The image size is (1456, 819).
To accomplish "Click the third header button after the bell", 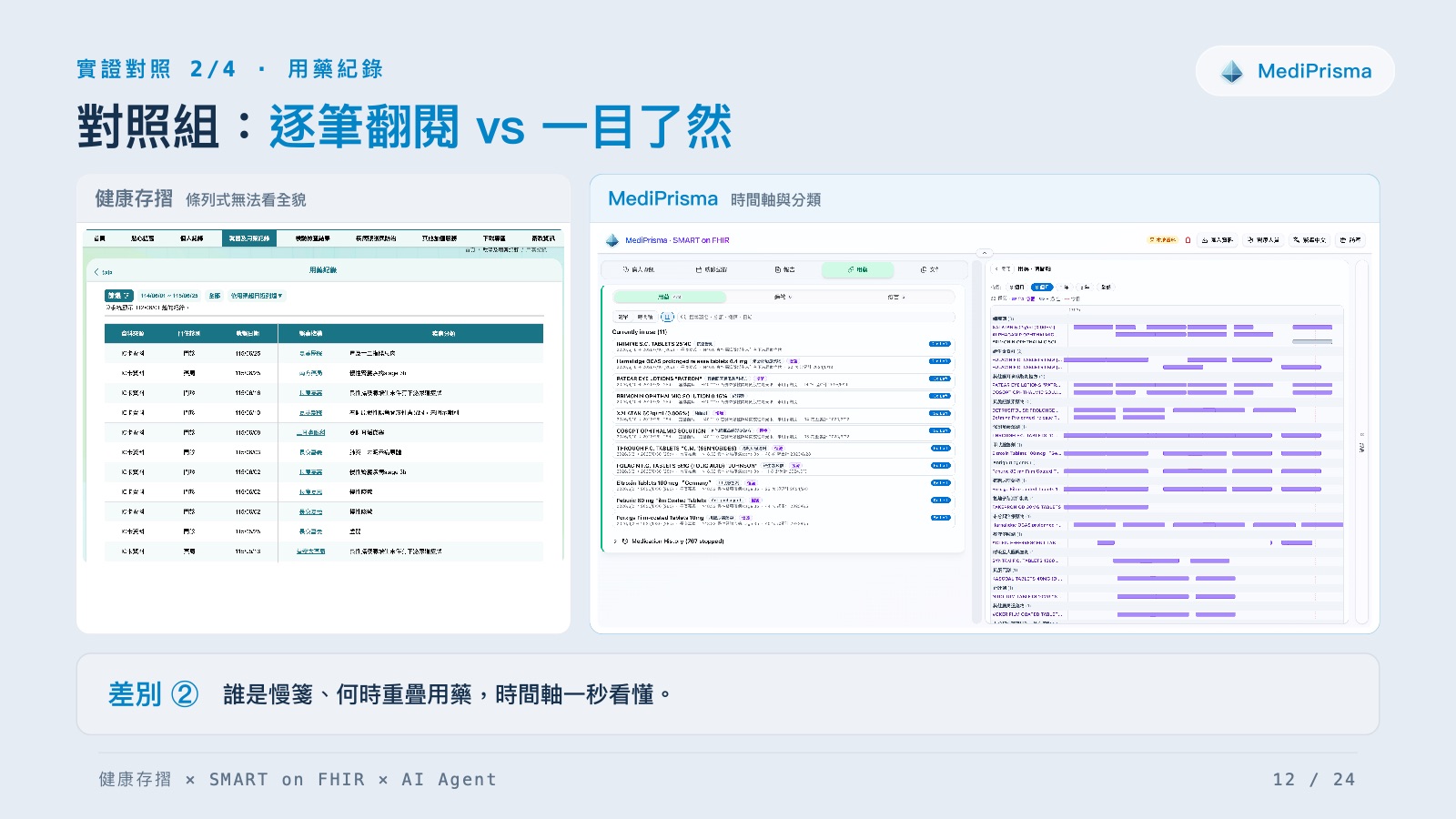I will 1309,240.
